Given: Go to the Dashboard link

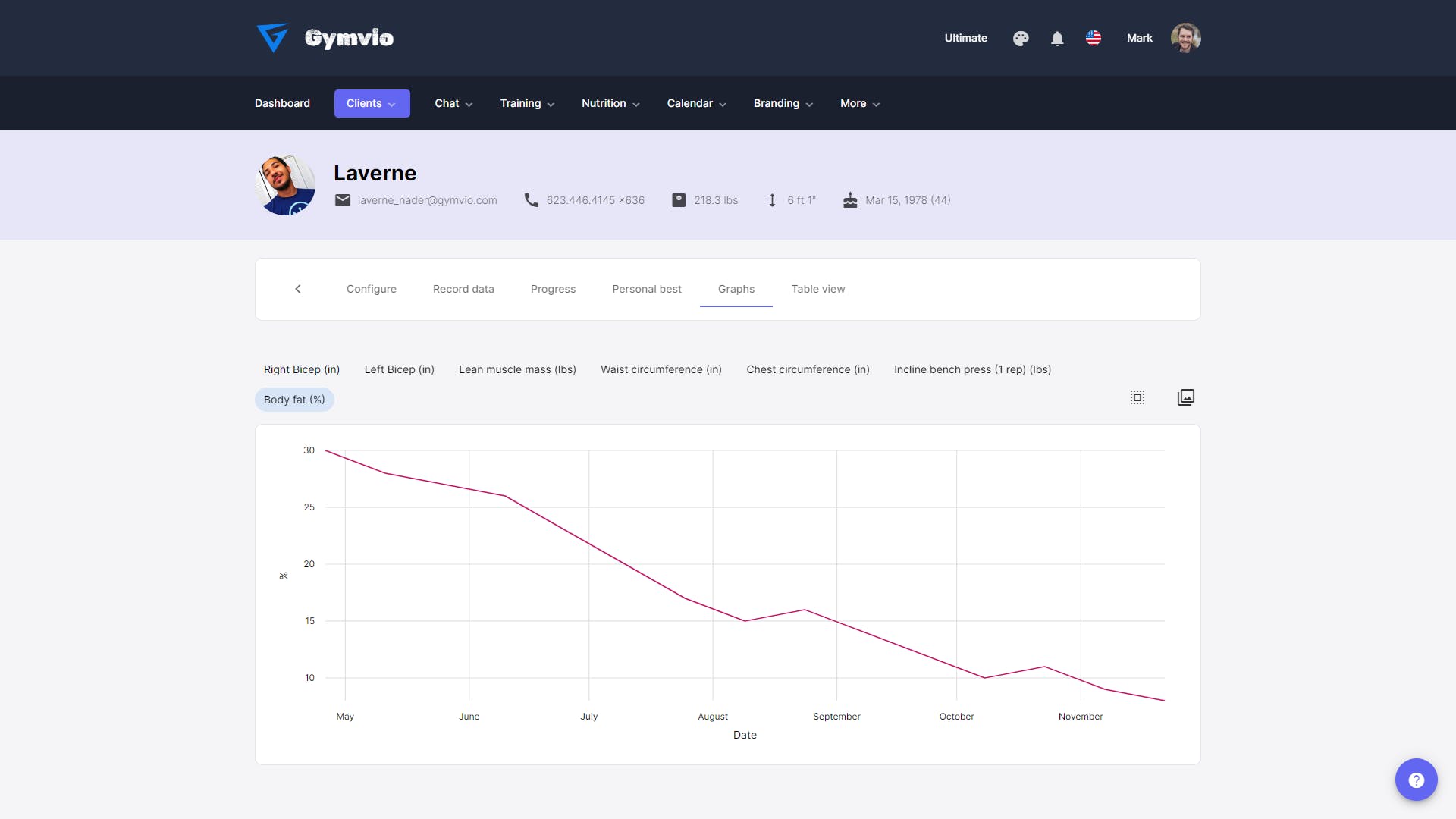Looking at the screenshot, I should pyautogui.click(x=282, y=103).
